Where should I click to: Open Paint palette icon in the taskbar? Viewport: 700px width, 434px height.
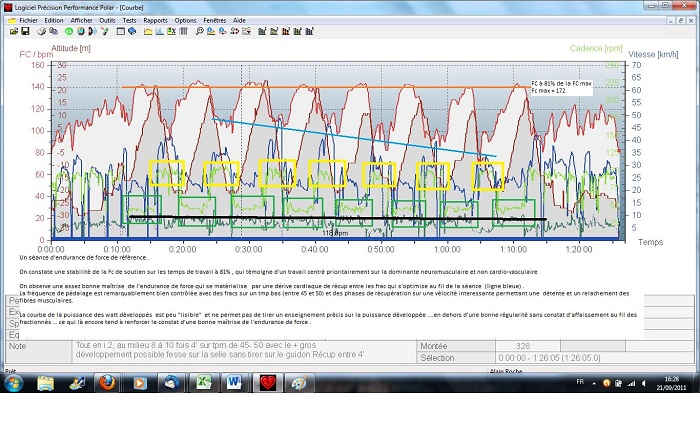pyautogui.click(x=300, y=383)
